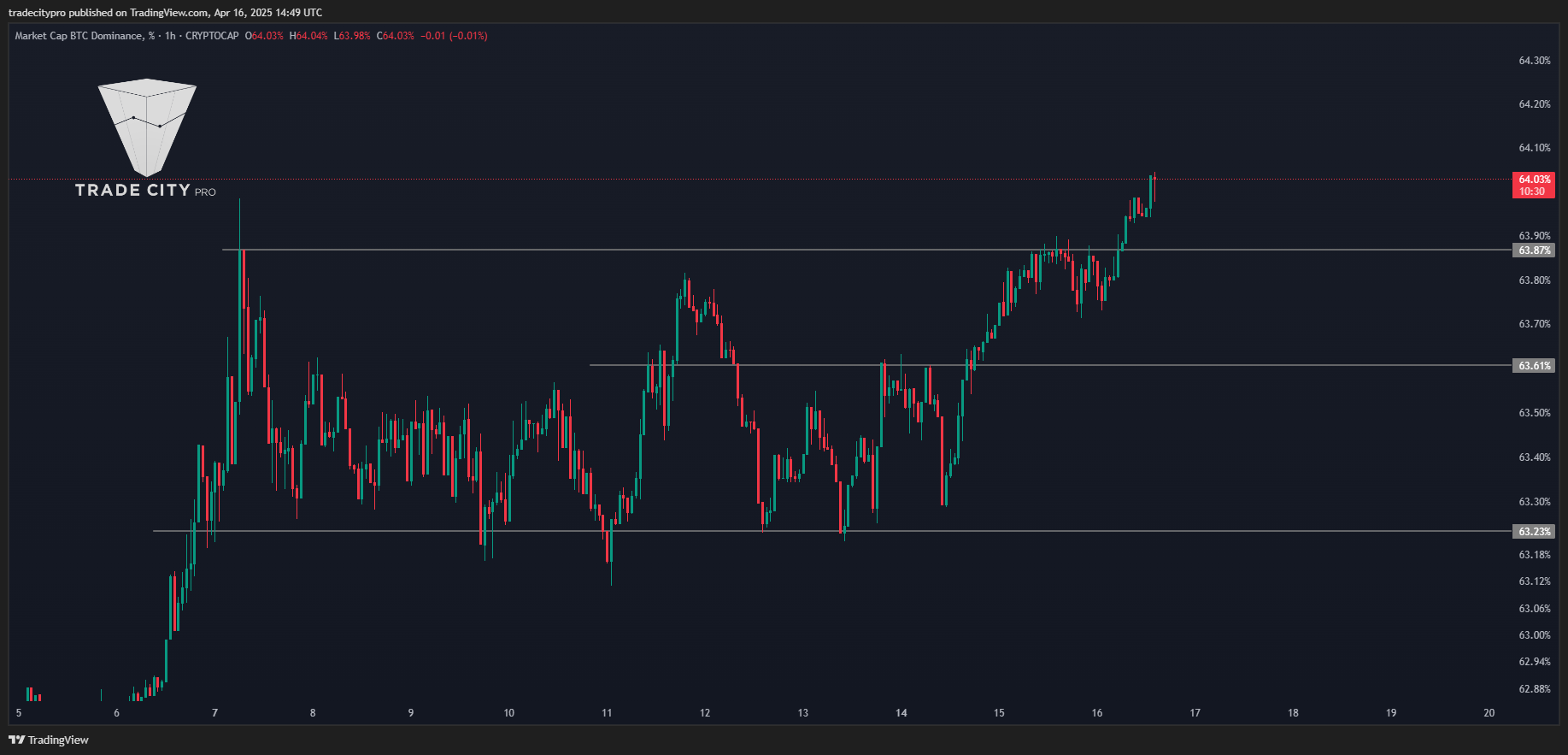Click the TradingView logo at bottom left
The image size is (1568, 755).
49,740
